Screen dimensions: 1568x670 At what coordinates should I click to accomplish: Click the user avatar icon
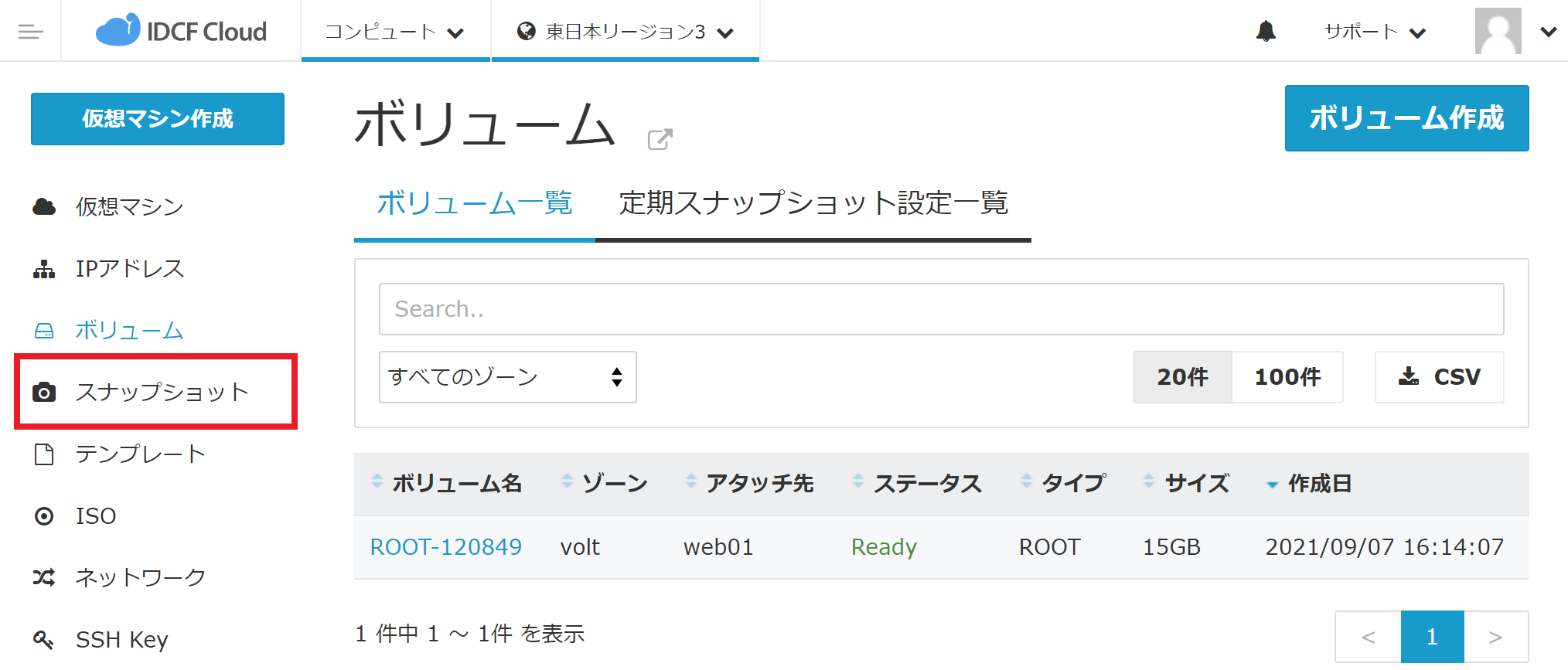[1498, 32]
